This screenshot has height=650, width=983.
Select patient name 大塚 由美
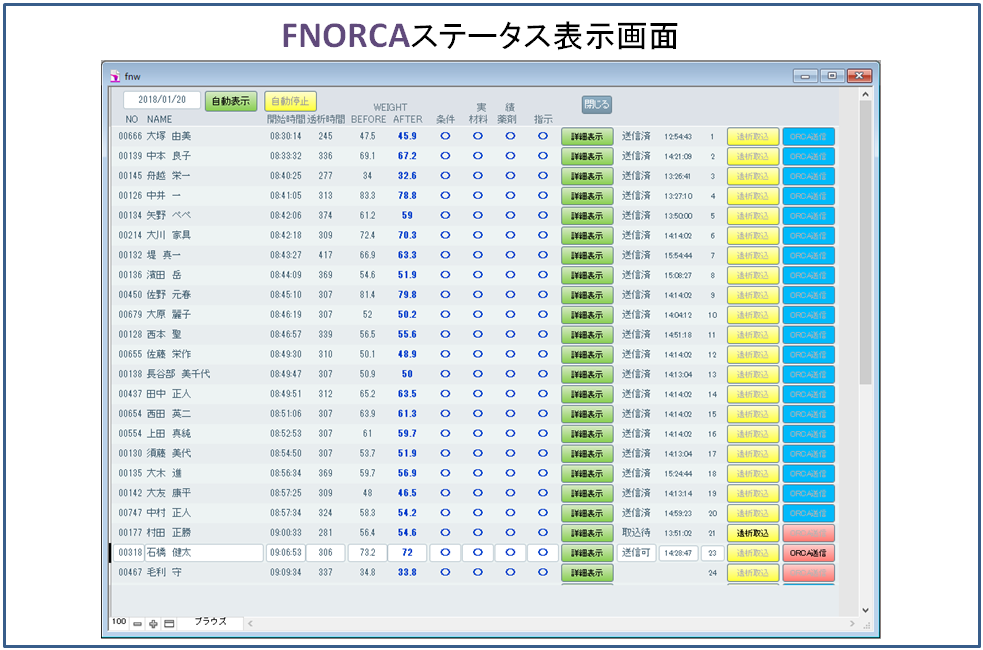tap(169, 136)
